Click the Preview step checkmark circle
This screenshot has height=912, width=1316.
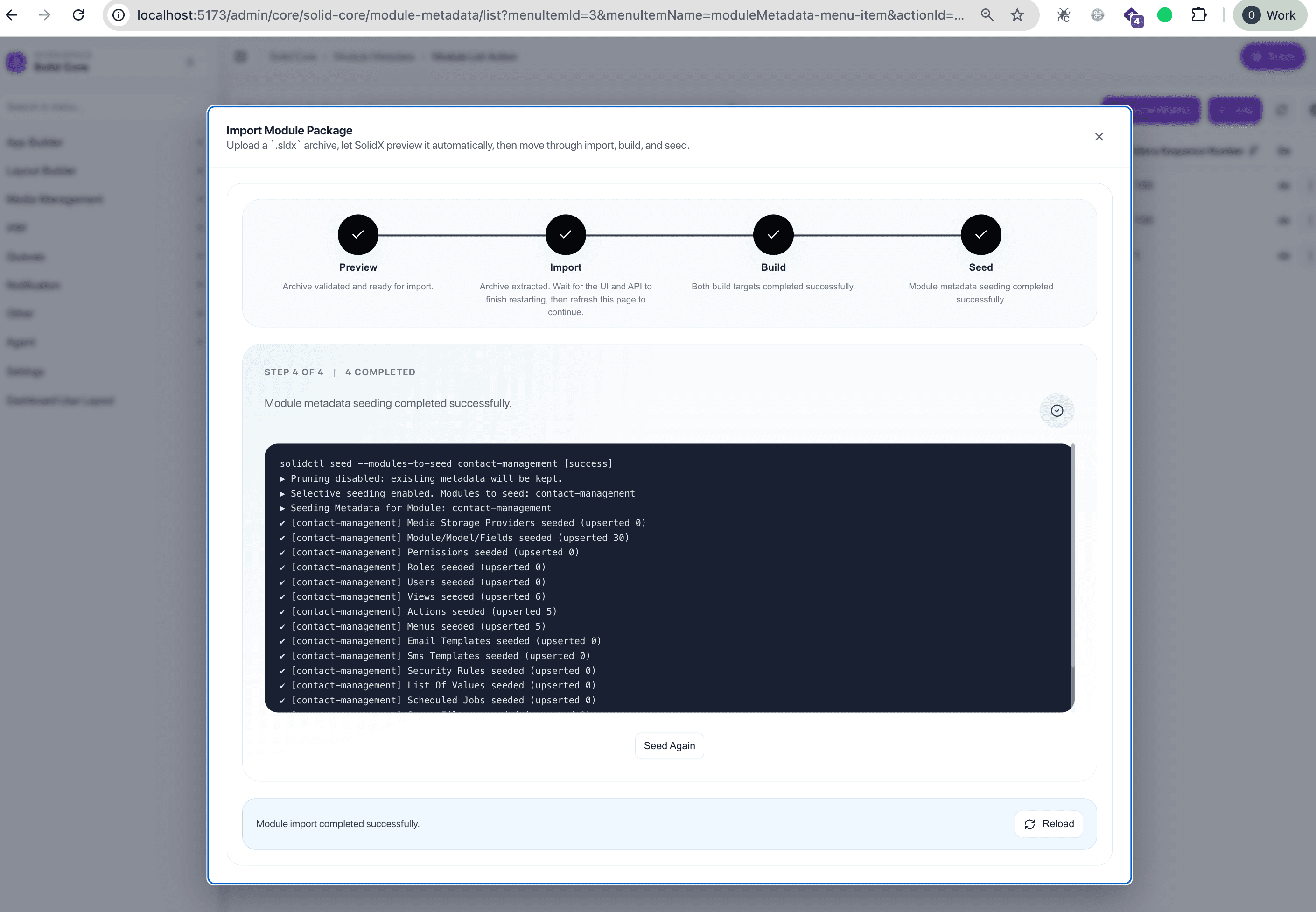click(357, 234)
